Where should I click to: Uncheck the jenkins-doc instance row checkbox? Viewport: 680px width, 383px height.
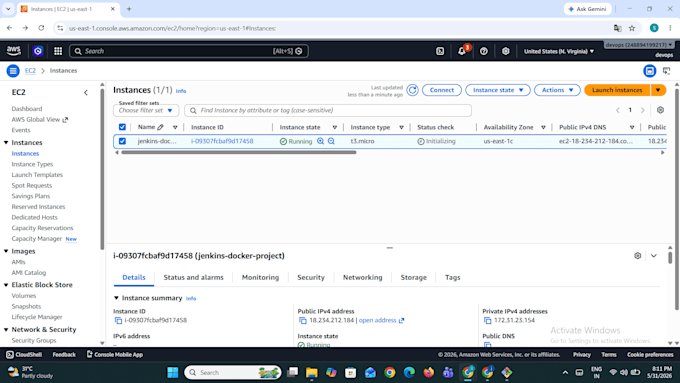click(122, 141)
